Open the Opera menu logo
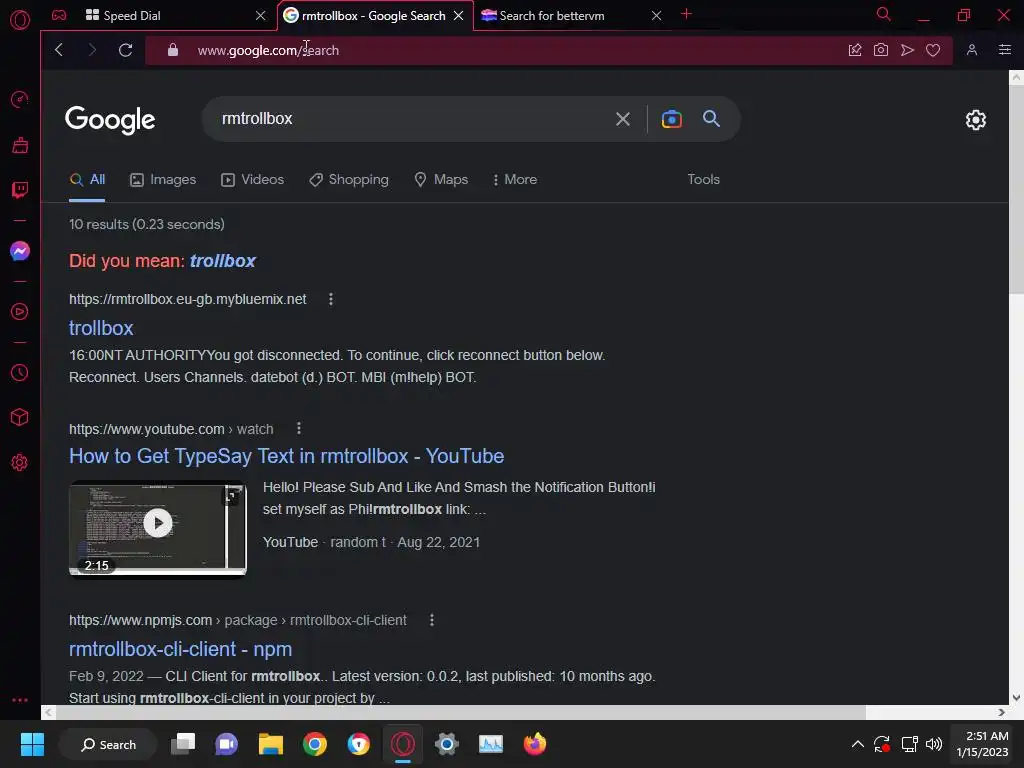Image resolution: width=1024 pixels, height=768 pixels. [x=20, y=20]
